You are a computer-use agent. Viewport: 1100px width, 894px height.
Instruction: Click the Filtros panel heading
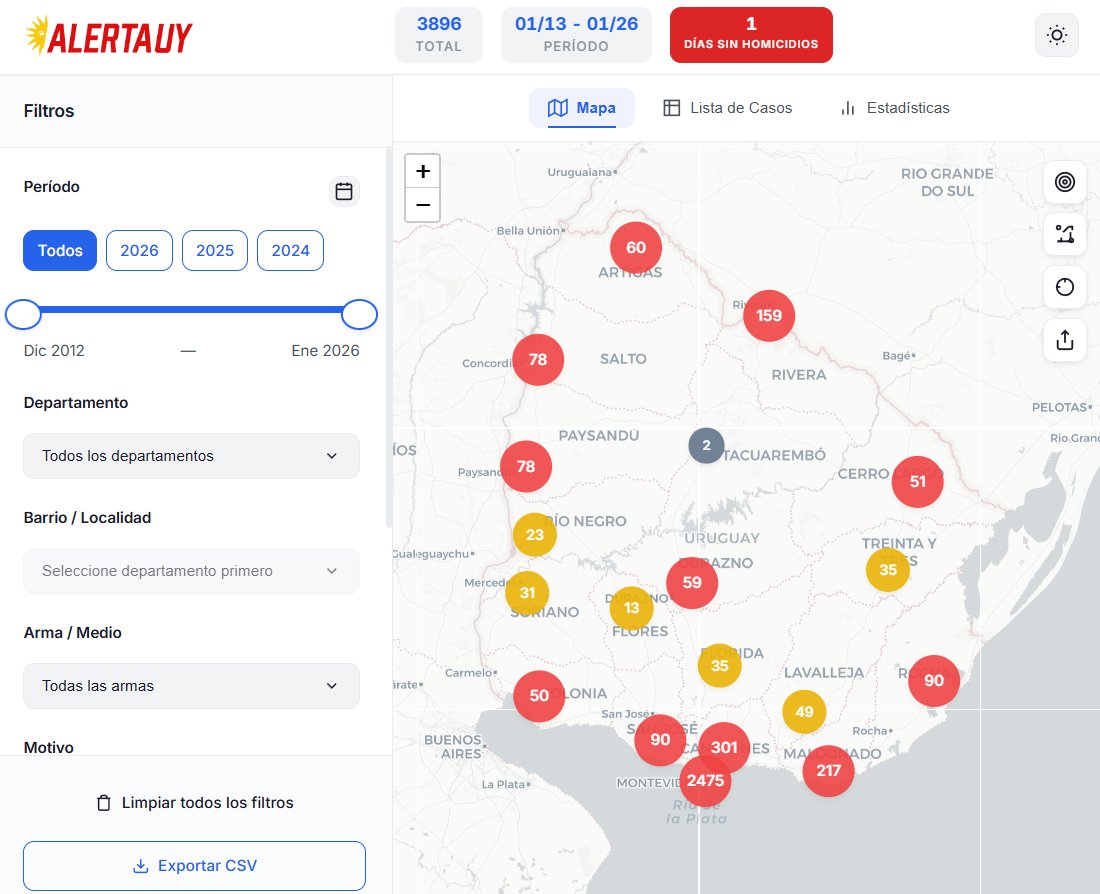pos(49,111)
